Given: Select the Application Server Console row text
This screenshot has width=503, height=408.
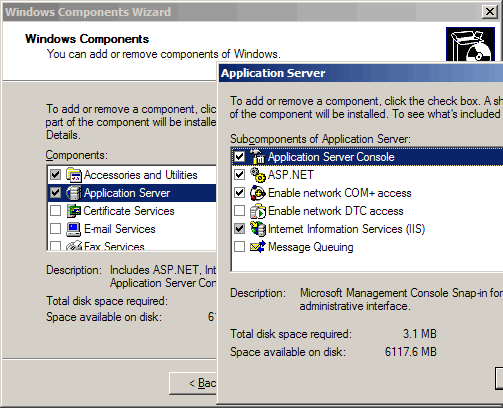Looking at the screenshot, I should [331, 157].
